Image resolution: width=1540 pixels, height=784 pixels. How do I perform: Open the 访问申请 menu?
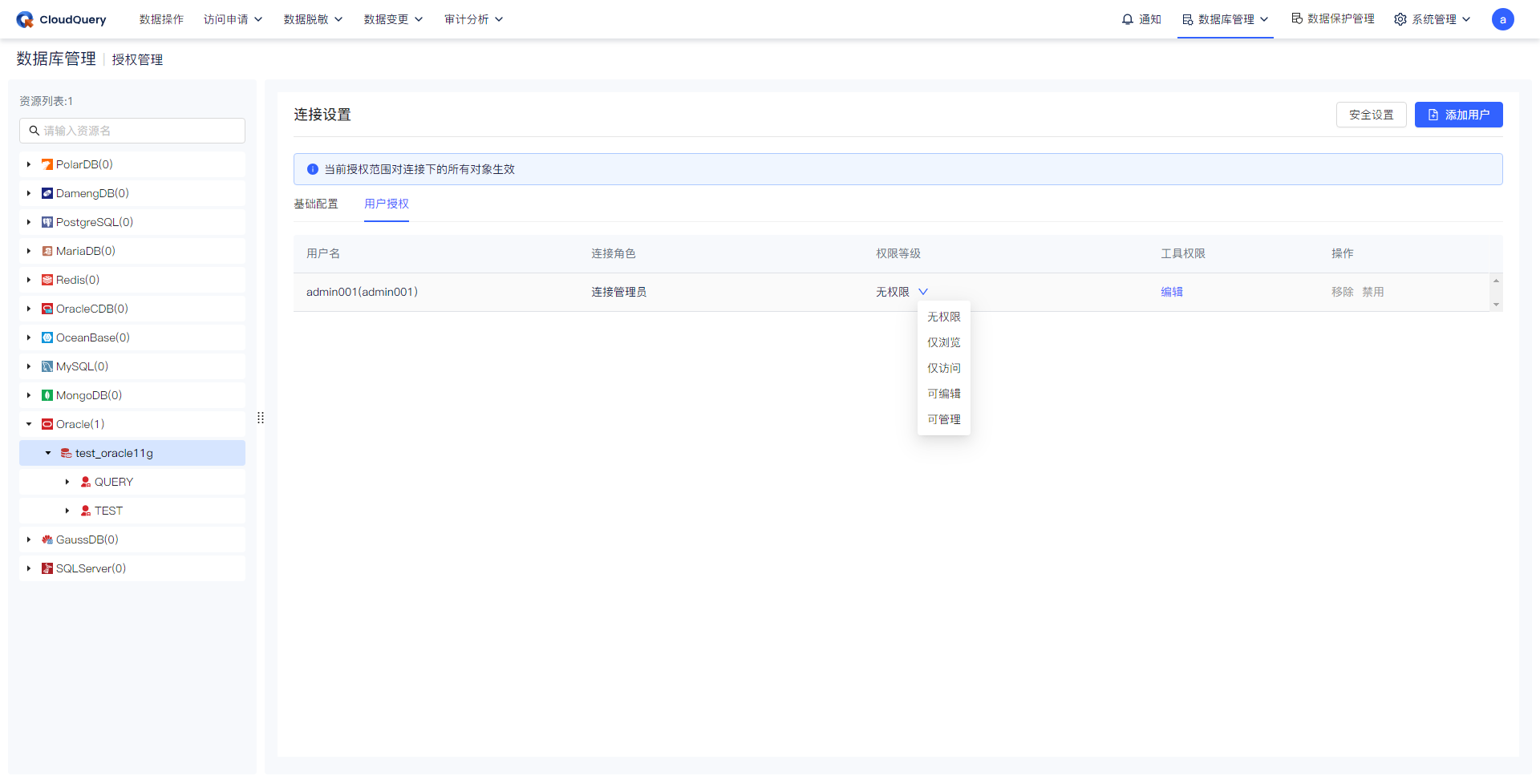[x=233, y=19]
